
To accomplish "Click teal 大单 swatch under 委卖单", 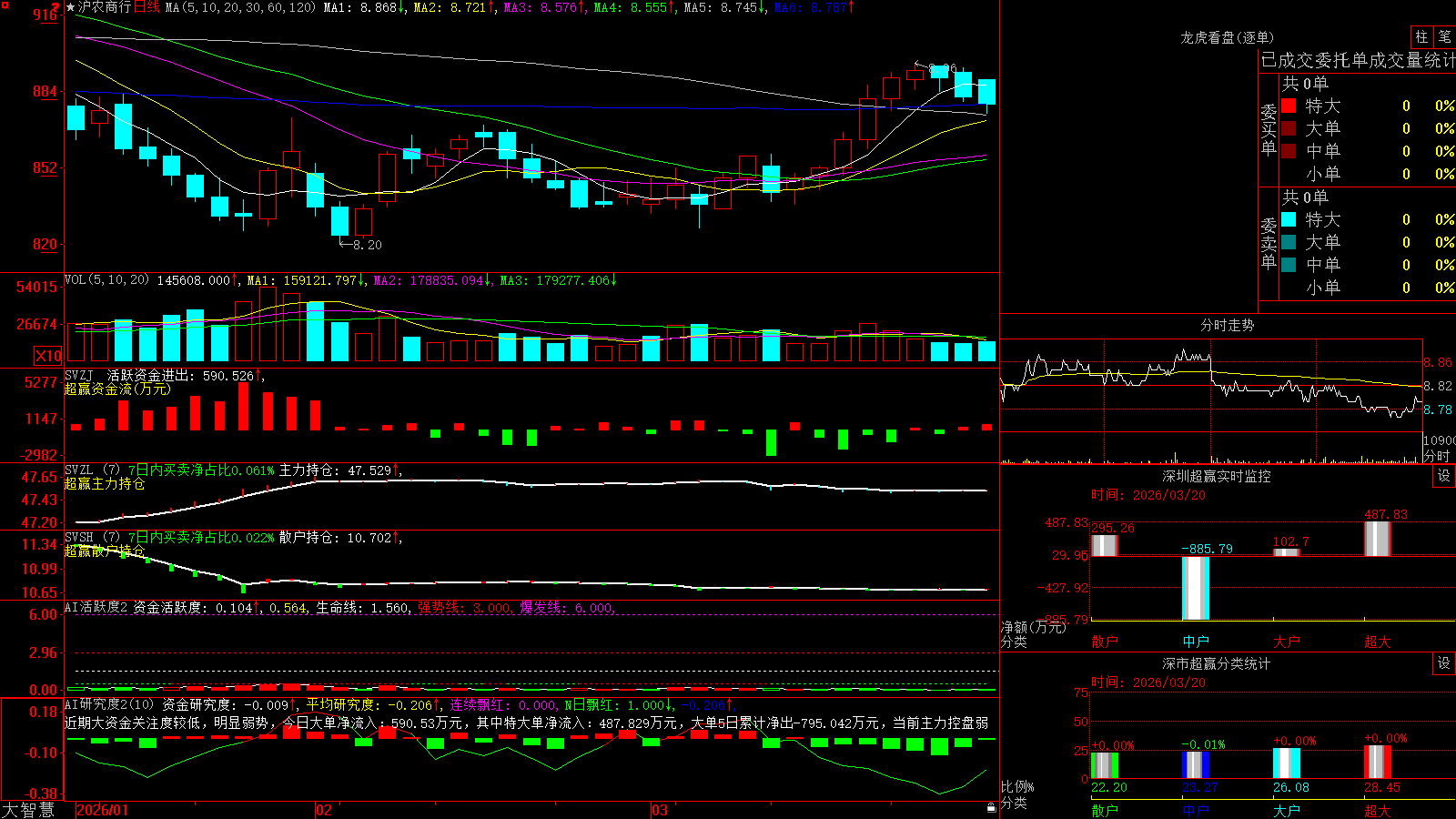I will point(1289,242).
